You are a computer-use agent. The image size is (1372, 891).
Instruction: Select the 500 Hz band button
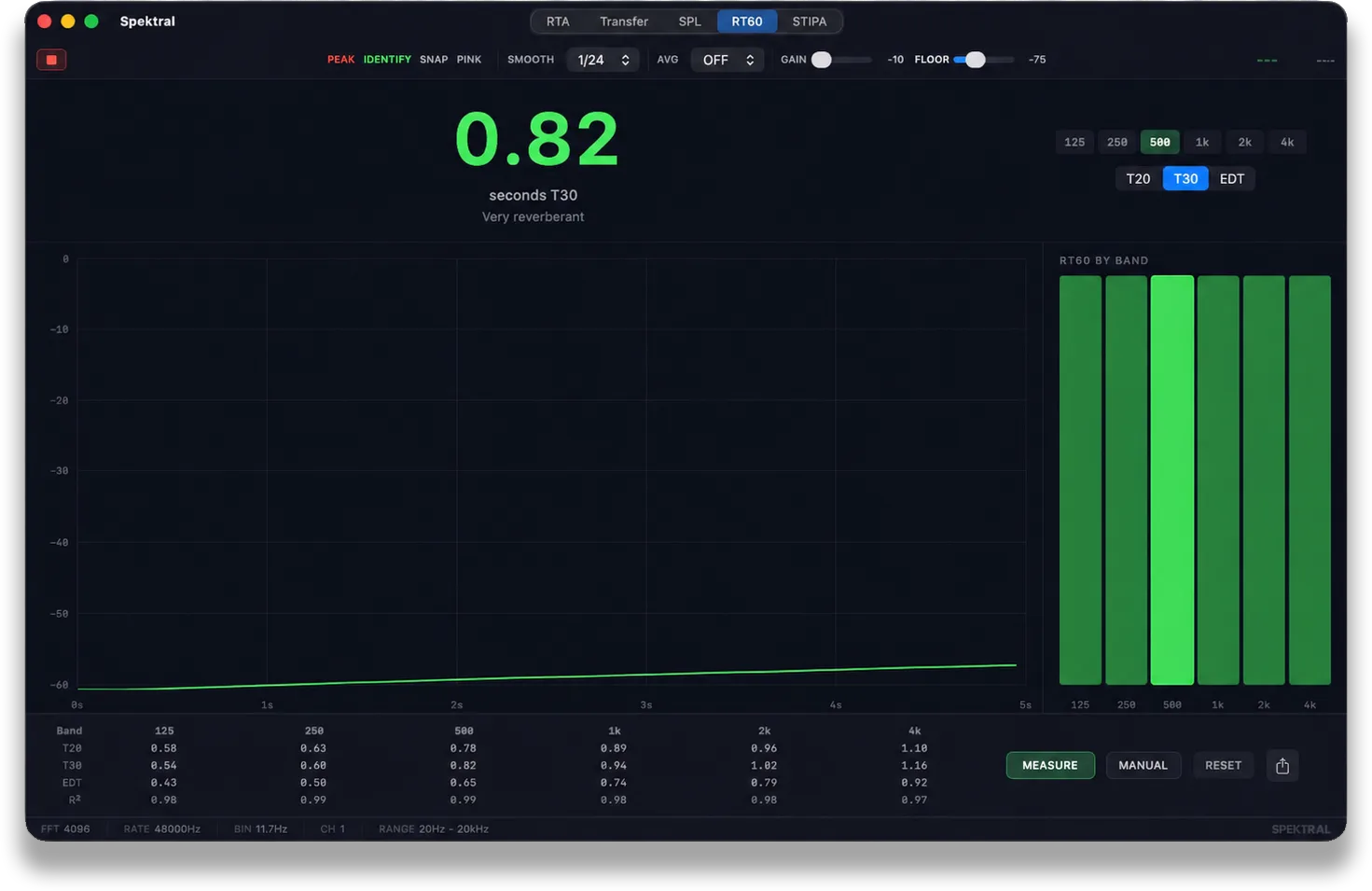(1160, 142)
